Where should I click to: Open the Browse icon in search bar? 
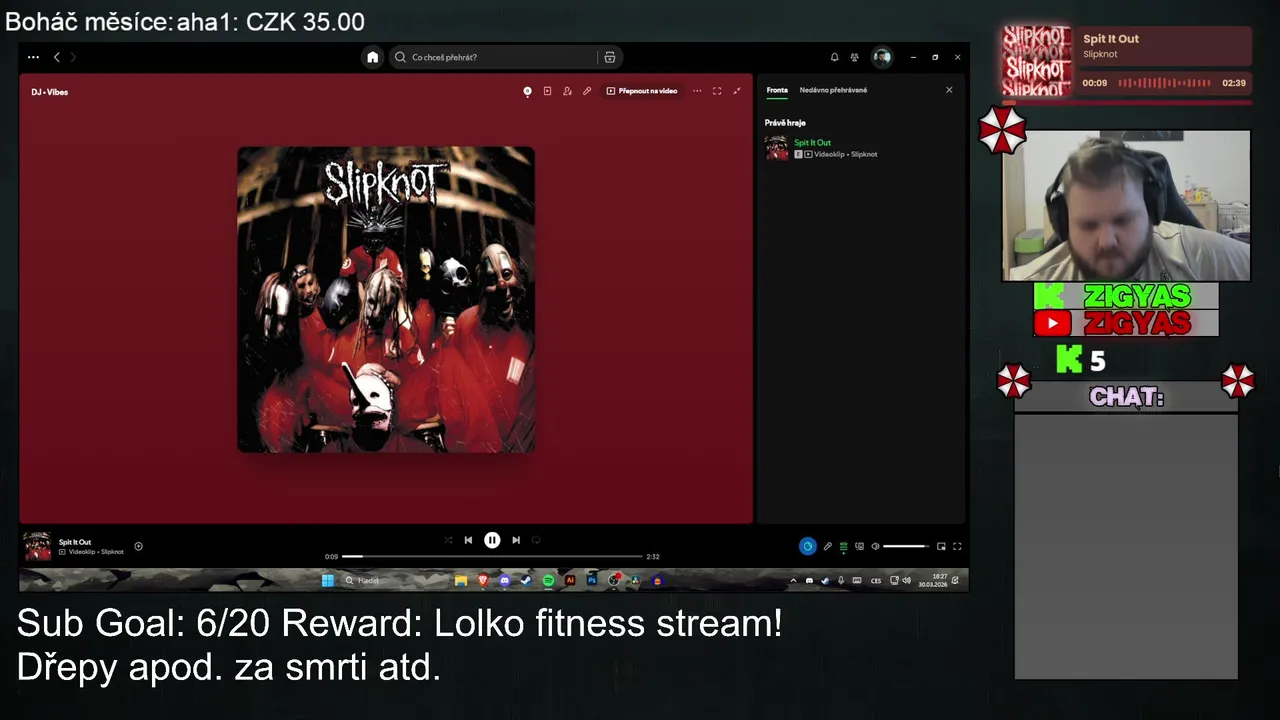610,57
